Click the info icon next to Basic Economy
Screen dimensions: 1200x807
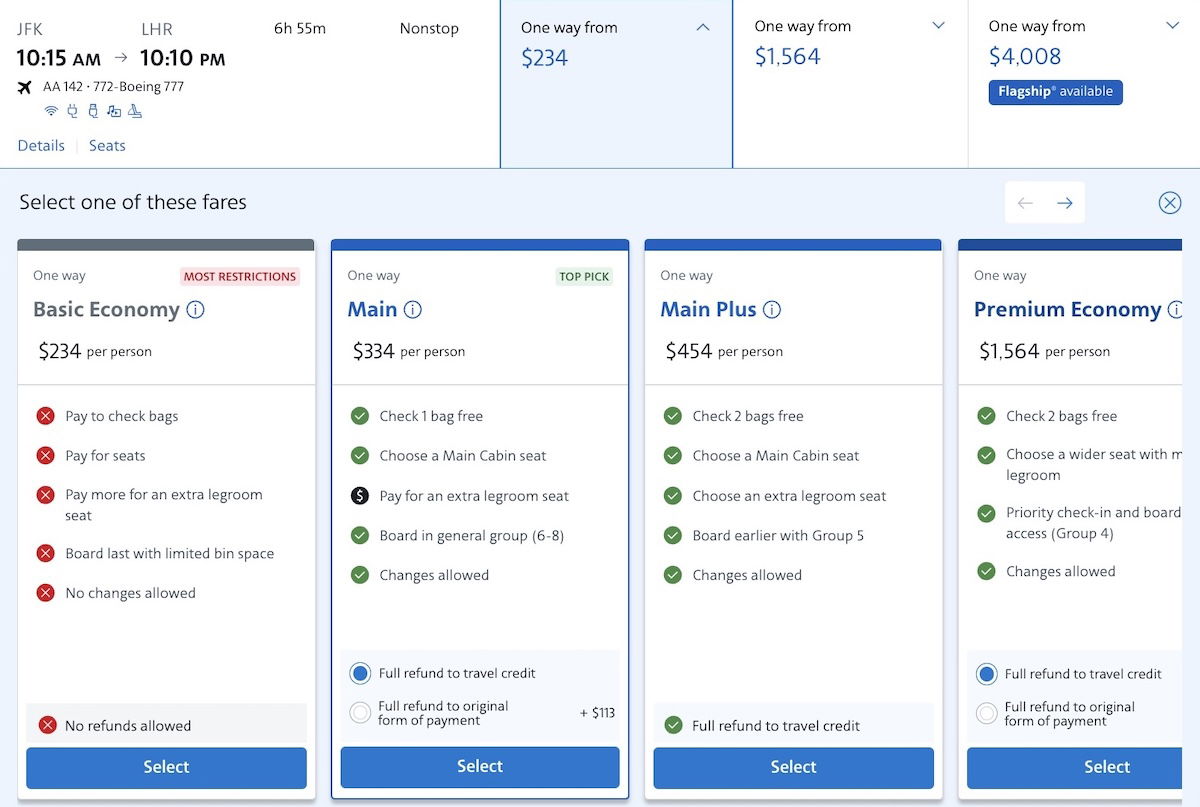coord(196,310)
